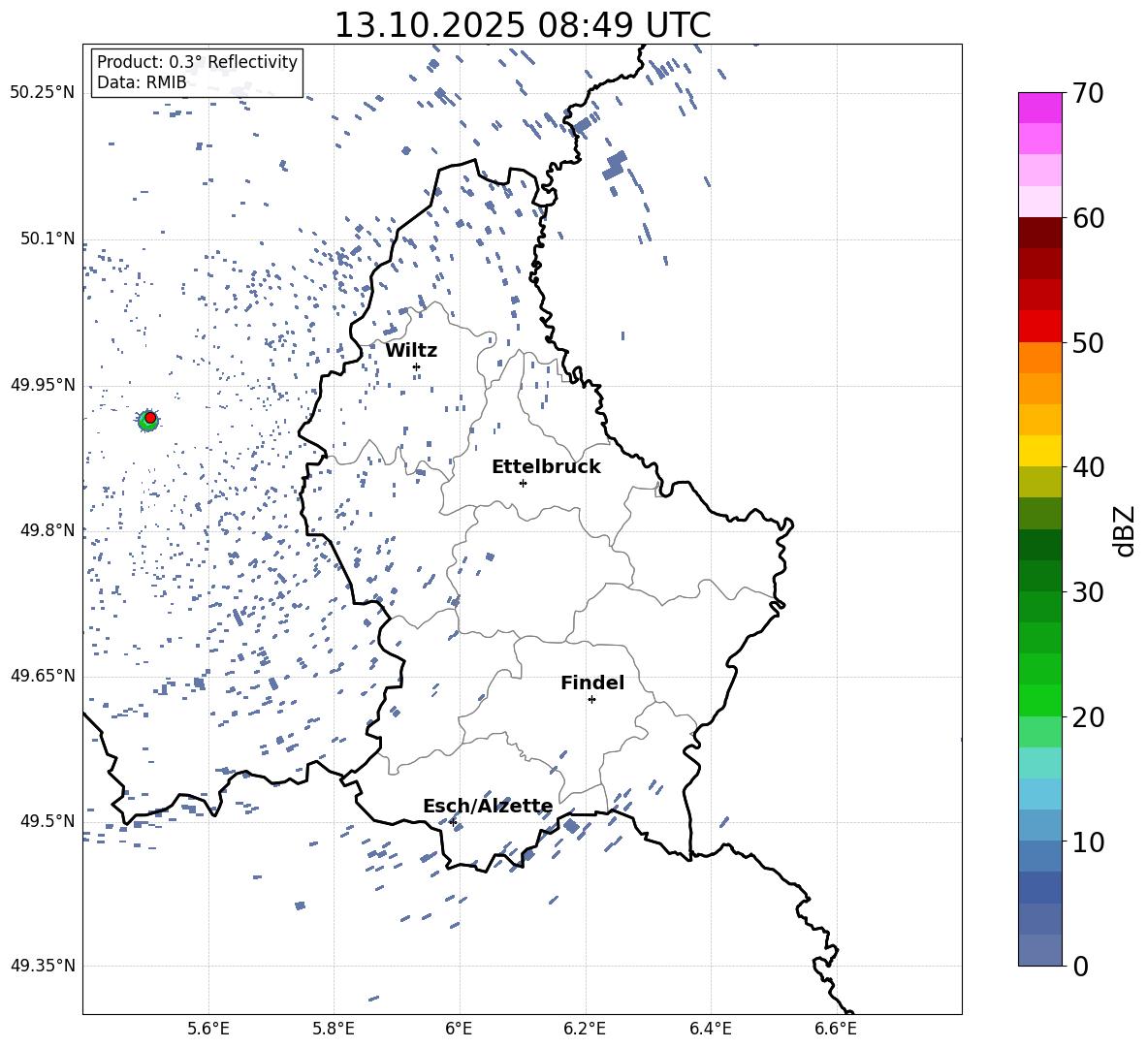Click the light blue colorbar segment below 15
Viewport: 1148px width, 1048px height.
tap(1039, 794)
